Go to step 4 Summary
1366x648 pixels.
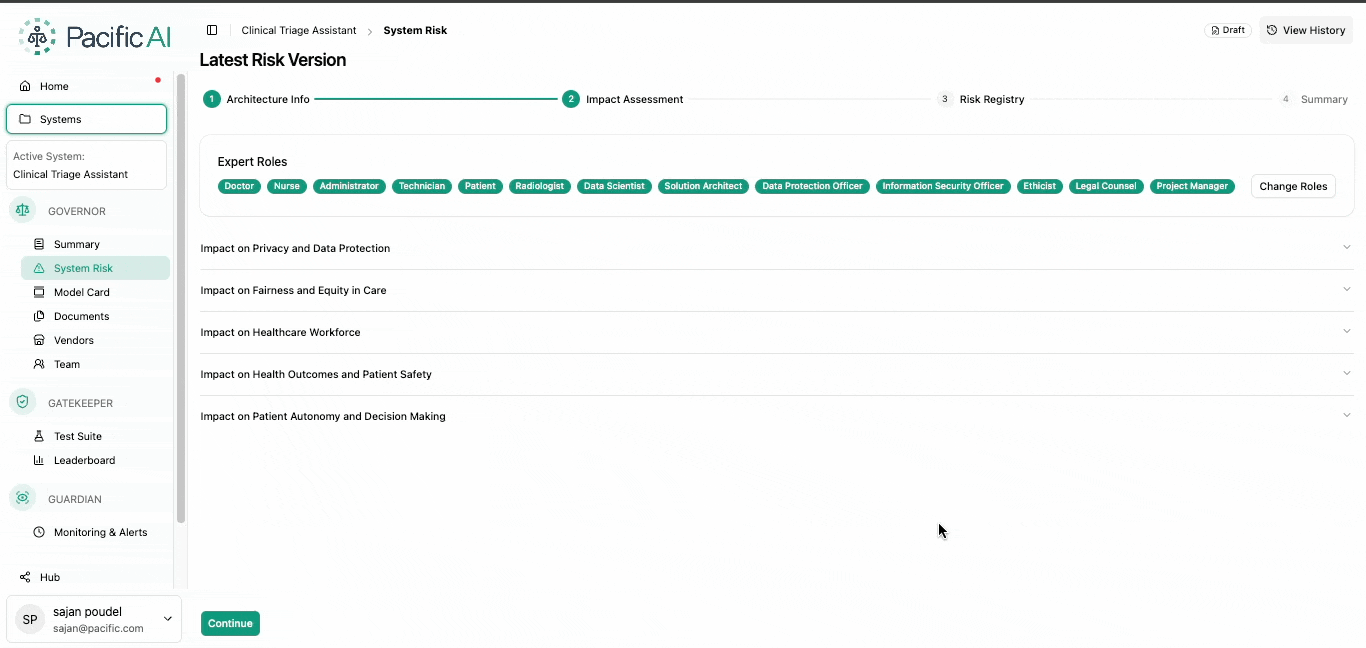[x=1313, y=99]
